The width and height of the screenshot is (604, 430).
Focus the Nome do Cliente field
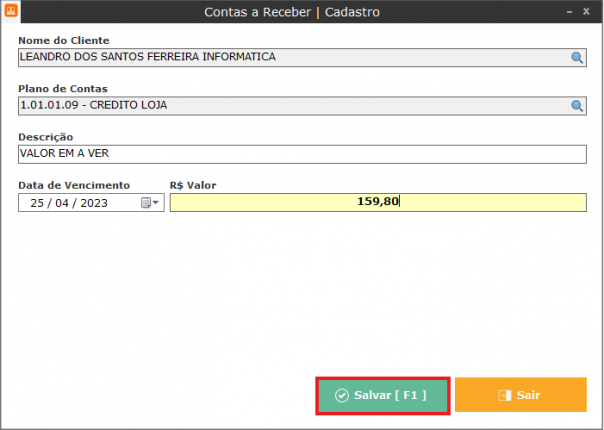click(290, 58)
